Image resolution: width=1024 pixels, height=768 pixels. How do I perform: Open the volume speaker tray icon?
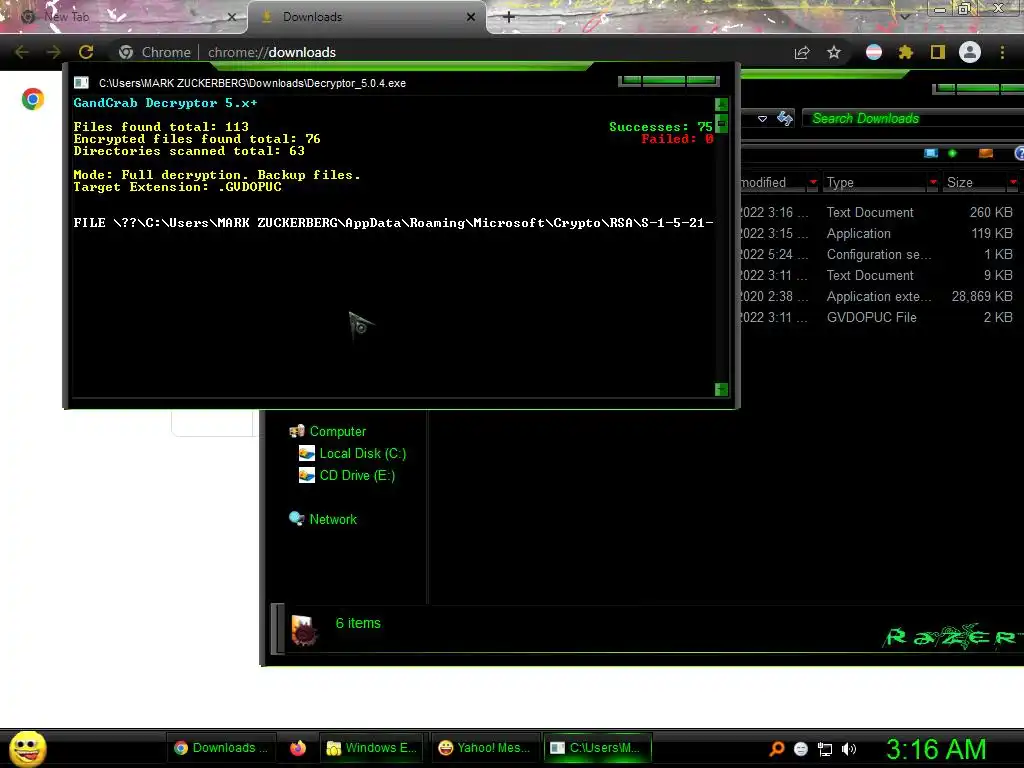click(849, 749)
